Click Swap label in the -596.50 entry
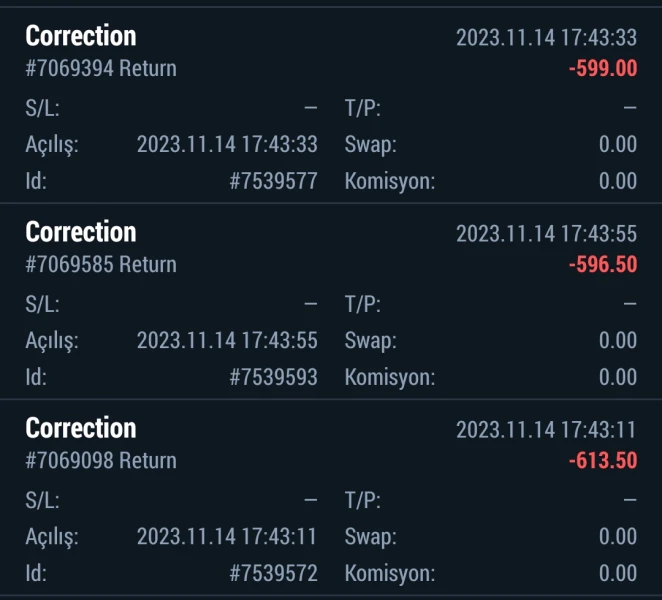This screenshot has width=662, height=600. pos(370,341)
